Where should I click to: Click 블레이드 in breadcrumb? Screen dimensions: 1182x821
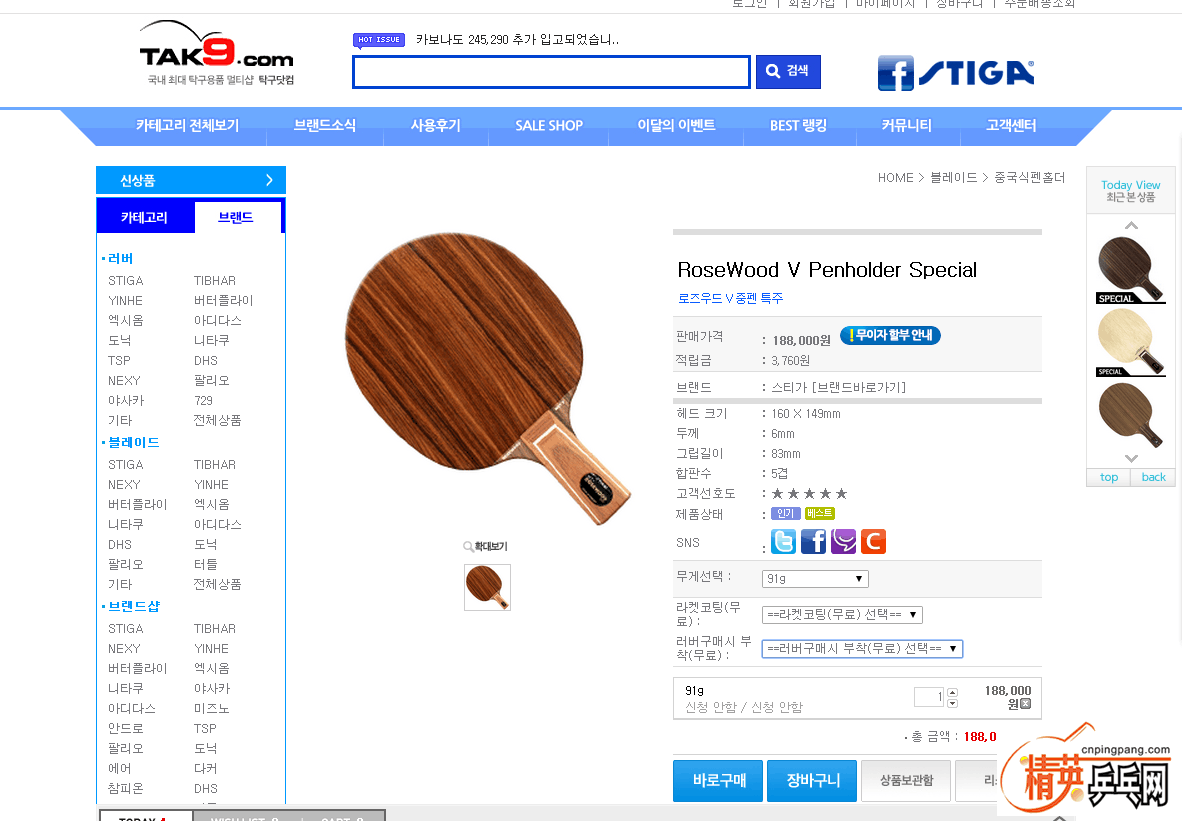pyautogui.click(x=954, y=178)
